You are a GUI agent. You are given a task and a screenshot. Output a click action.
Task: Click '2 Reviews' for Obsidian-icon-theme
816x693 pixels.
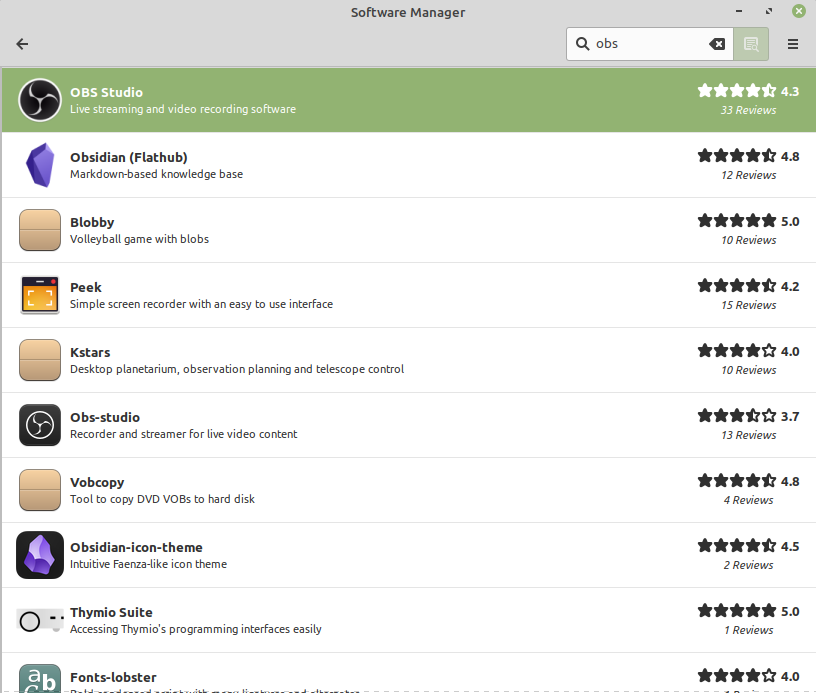pyautogui.click(x=748, y=566)
